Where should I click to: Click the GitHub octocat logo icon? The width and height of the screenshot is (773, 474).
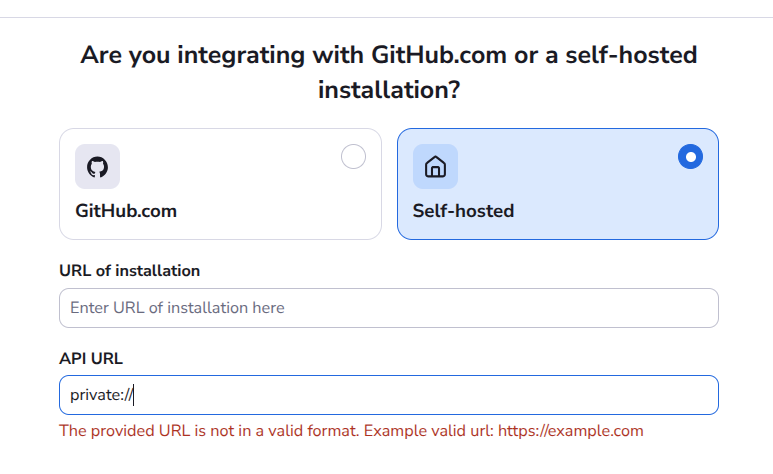[x=98, y=167]
